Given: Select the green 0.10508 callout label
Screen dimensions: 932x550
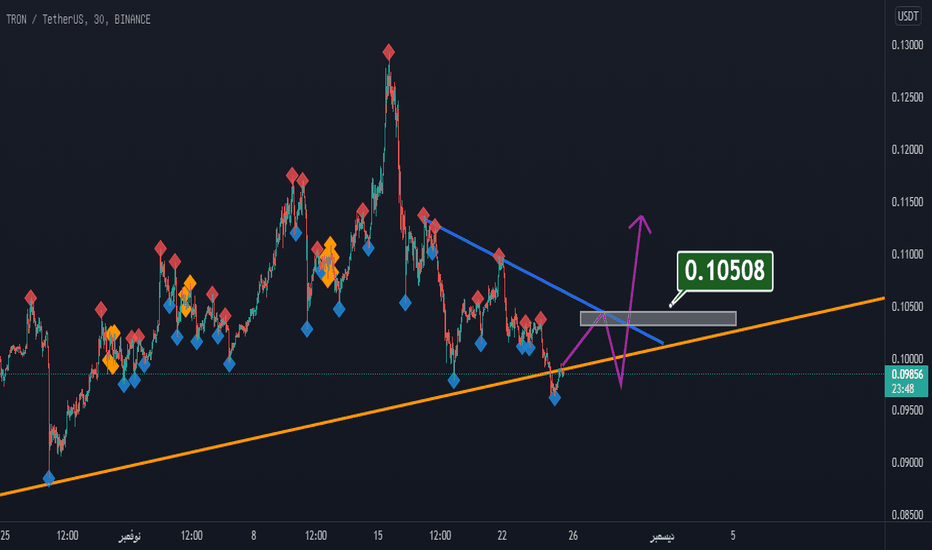Looking at the screenshot, I should [725, 271].
